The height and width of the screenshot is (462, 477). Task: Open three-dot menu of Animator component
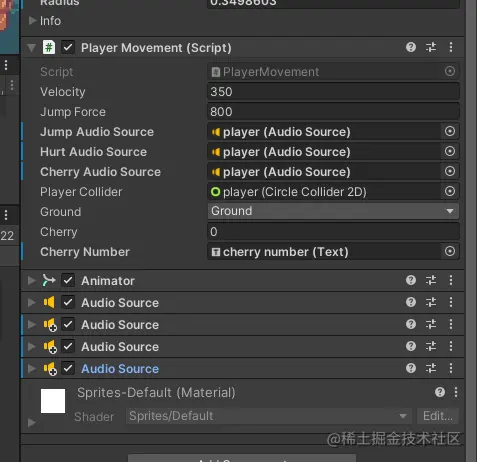point(451,280)
